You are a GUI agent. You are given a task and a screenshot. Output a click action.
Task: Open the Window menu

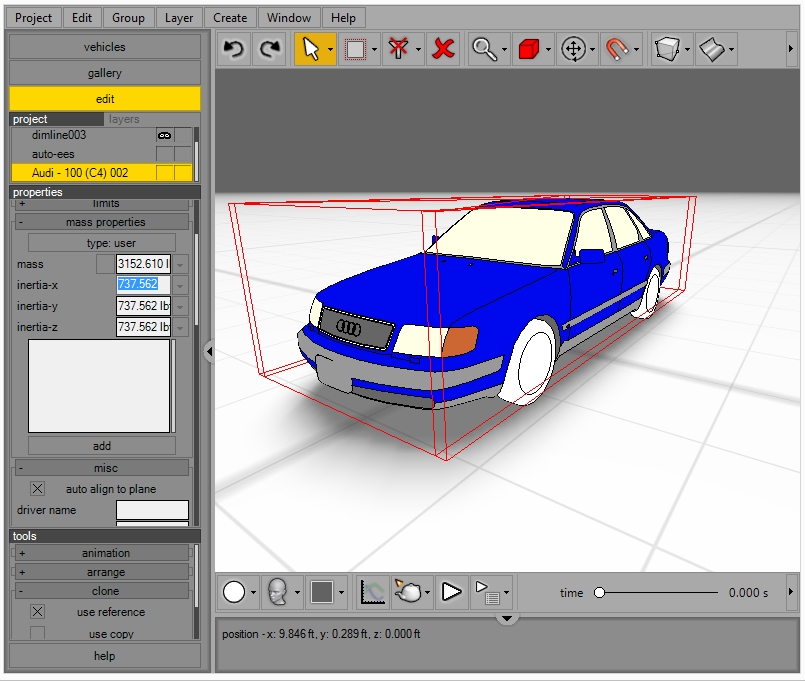coord(289,18)
